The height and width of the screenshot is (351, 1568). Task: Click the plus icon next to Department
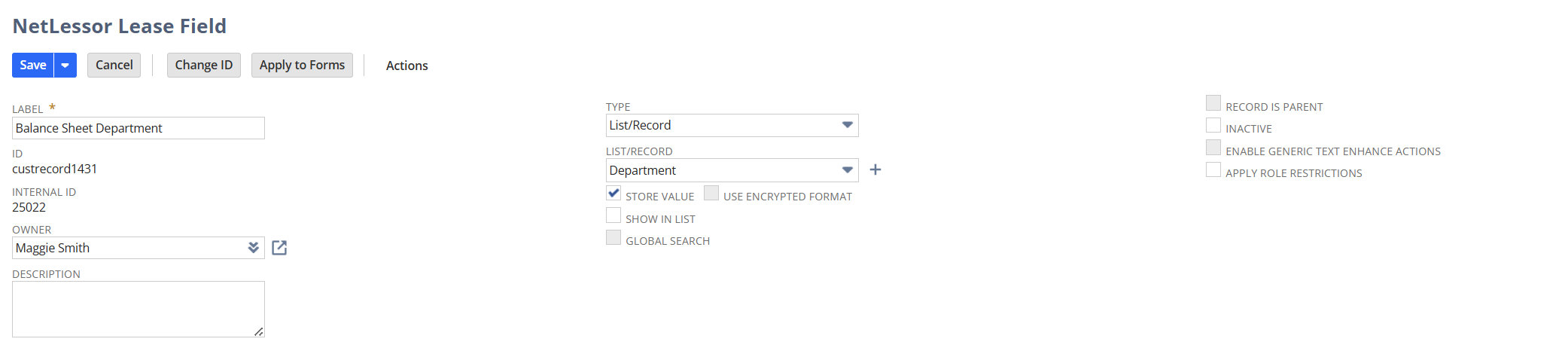[875, 170]
